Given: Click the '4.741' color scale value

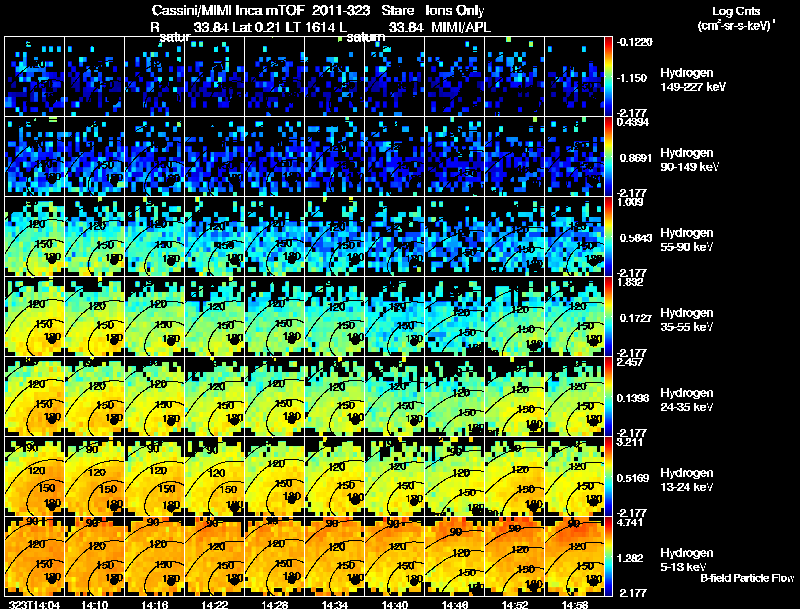Looking at the screenshot, I should [630, 522].
